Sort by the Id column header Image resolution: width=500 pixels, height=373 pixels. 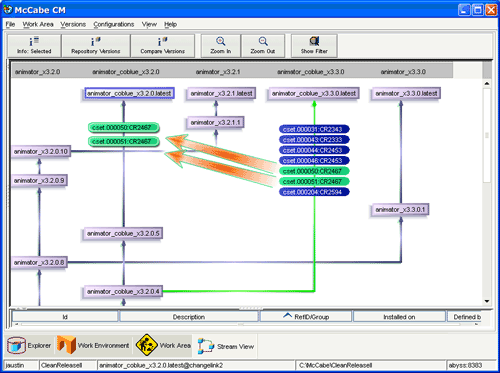coord(65,317)
